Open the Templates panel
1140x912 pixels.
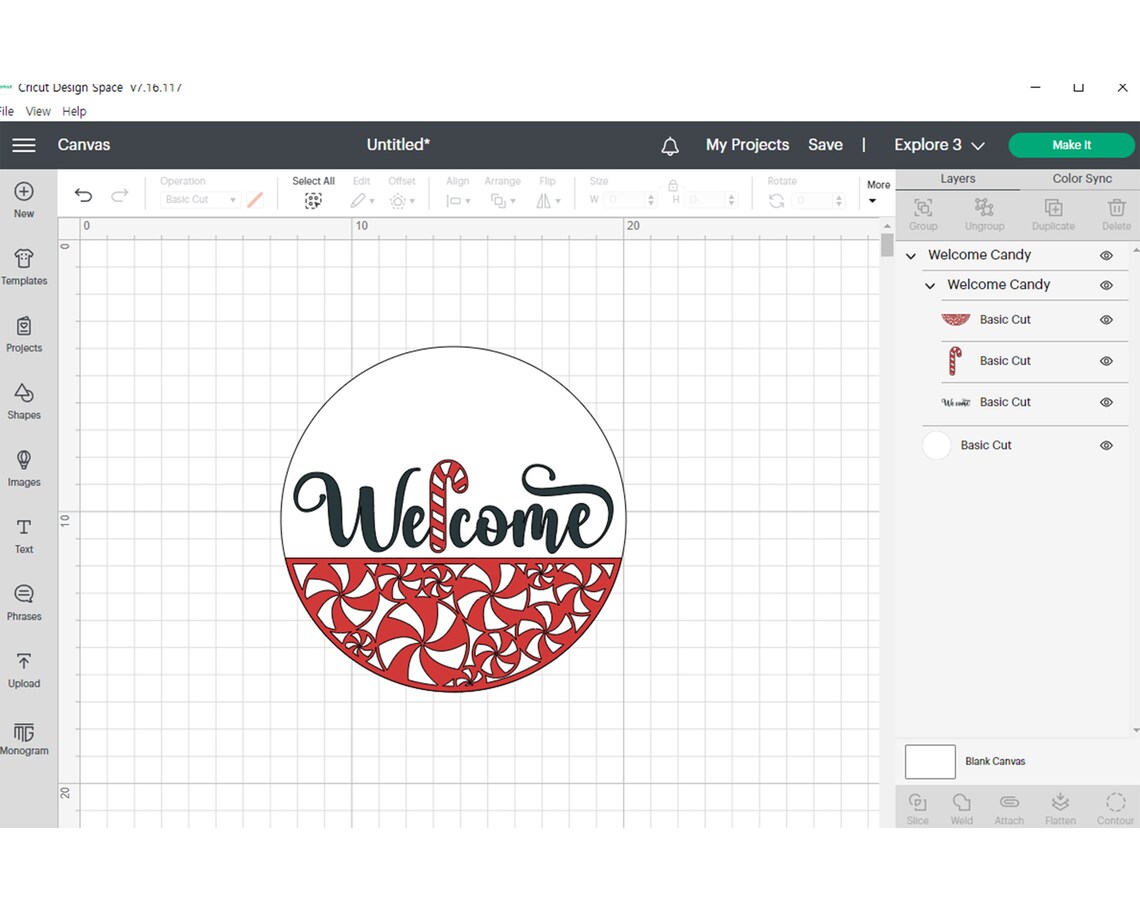(x=24, y=265)
